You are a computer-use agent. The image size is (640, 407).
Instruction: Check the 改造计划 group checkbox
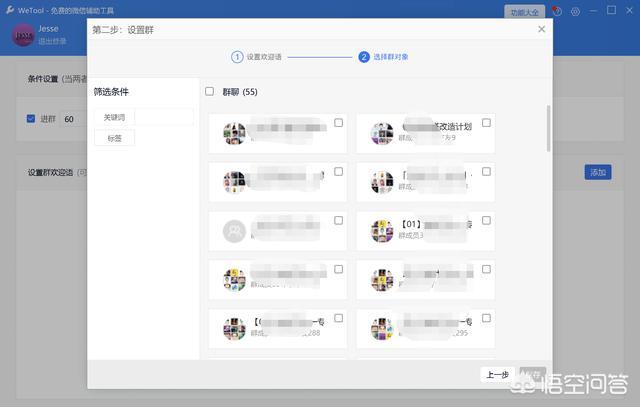(x=486, y=123)
